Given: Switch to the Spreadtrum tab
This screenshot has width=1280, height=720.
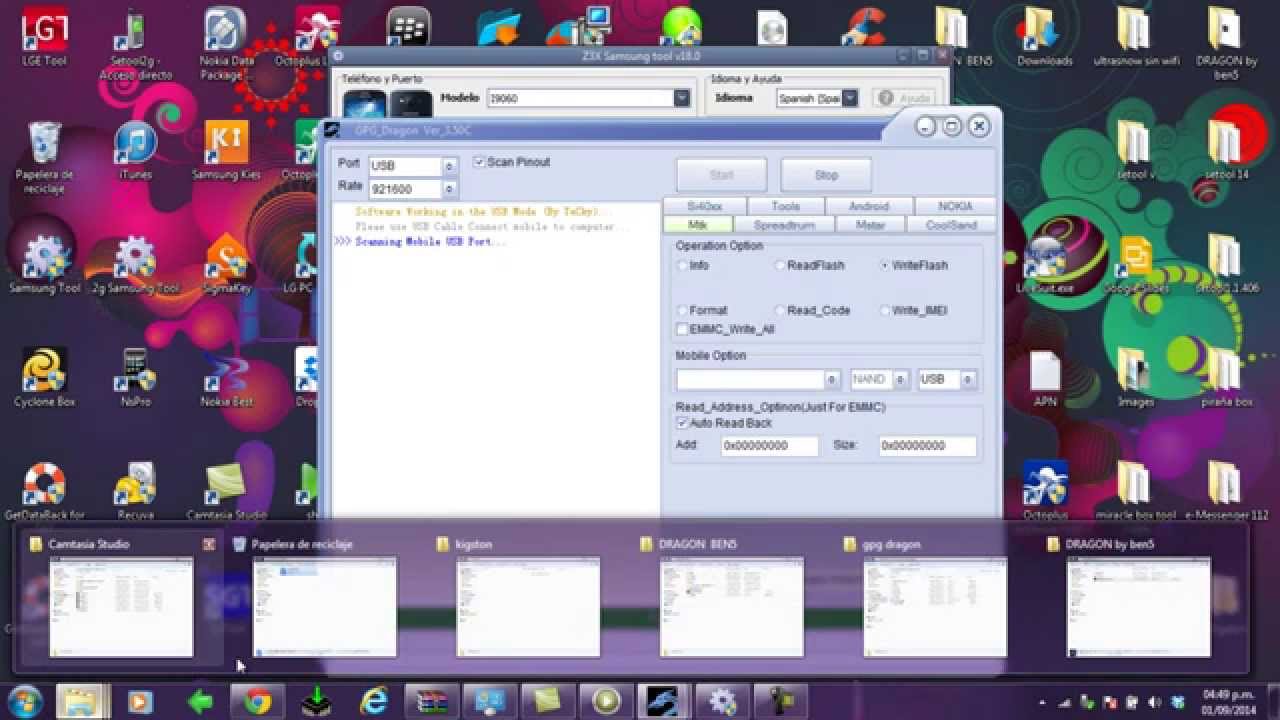Looking at the screenshot, I should pos(784,225).
